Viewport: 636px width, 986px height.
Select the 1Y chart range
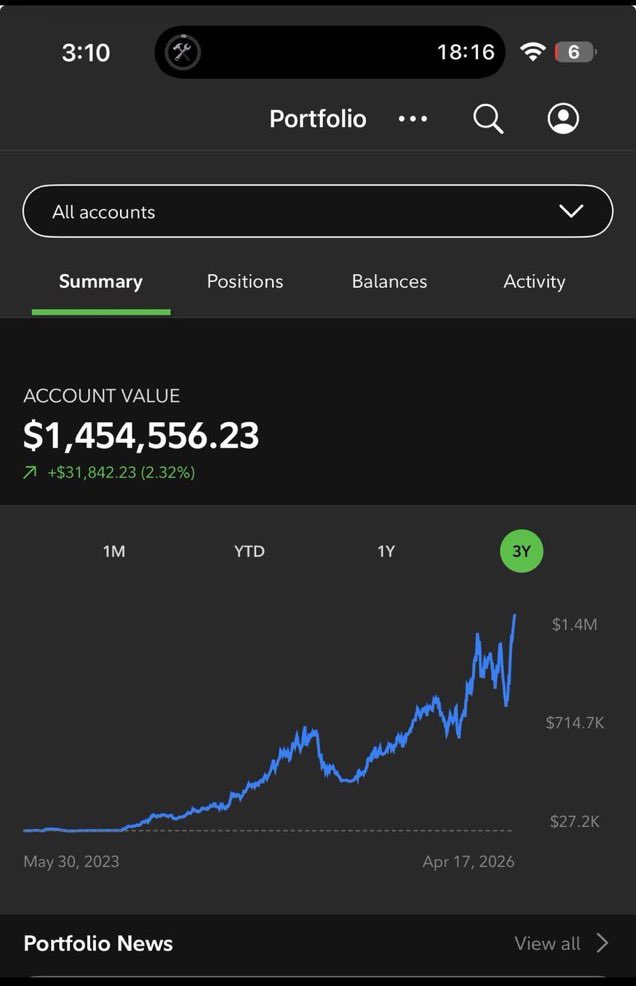click(386, 551)
